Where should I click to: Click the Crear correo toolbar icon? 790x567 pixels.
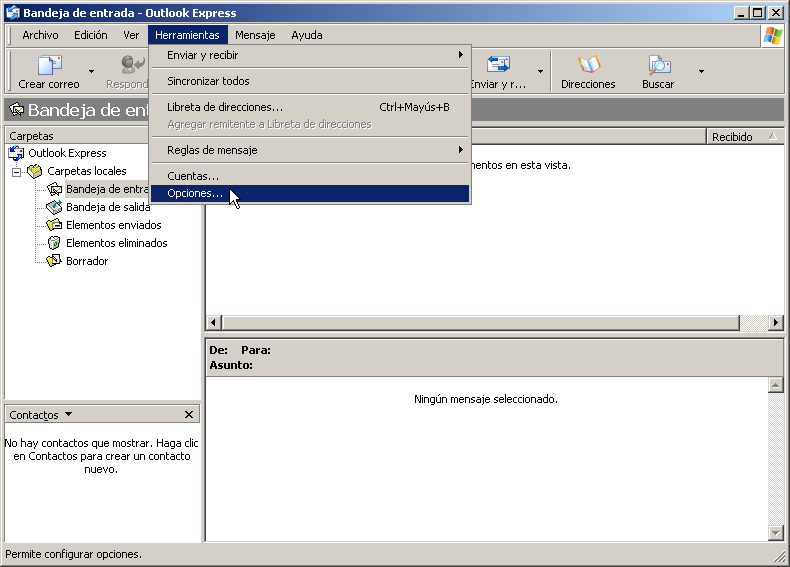(49, 66)
